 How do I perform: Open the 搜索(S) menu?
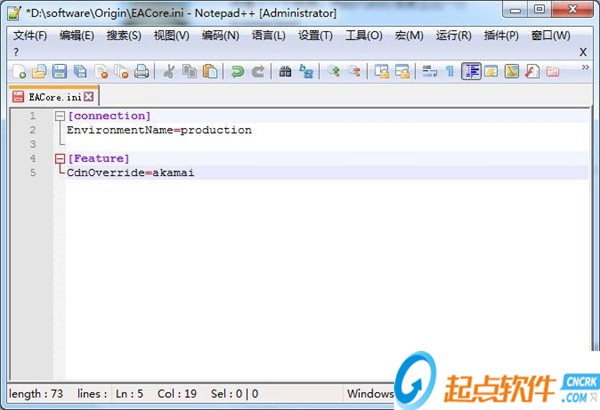click(x=124, y=36)
